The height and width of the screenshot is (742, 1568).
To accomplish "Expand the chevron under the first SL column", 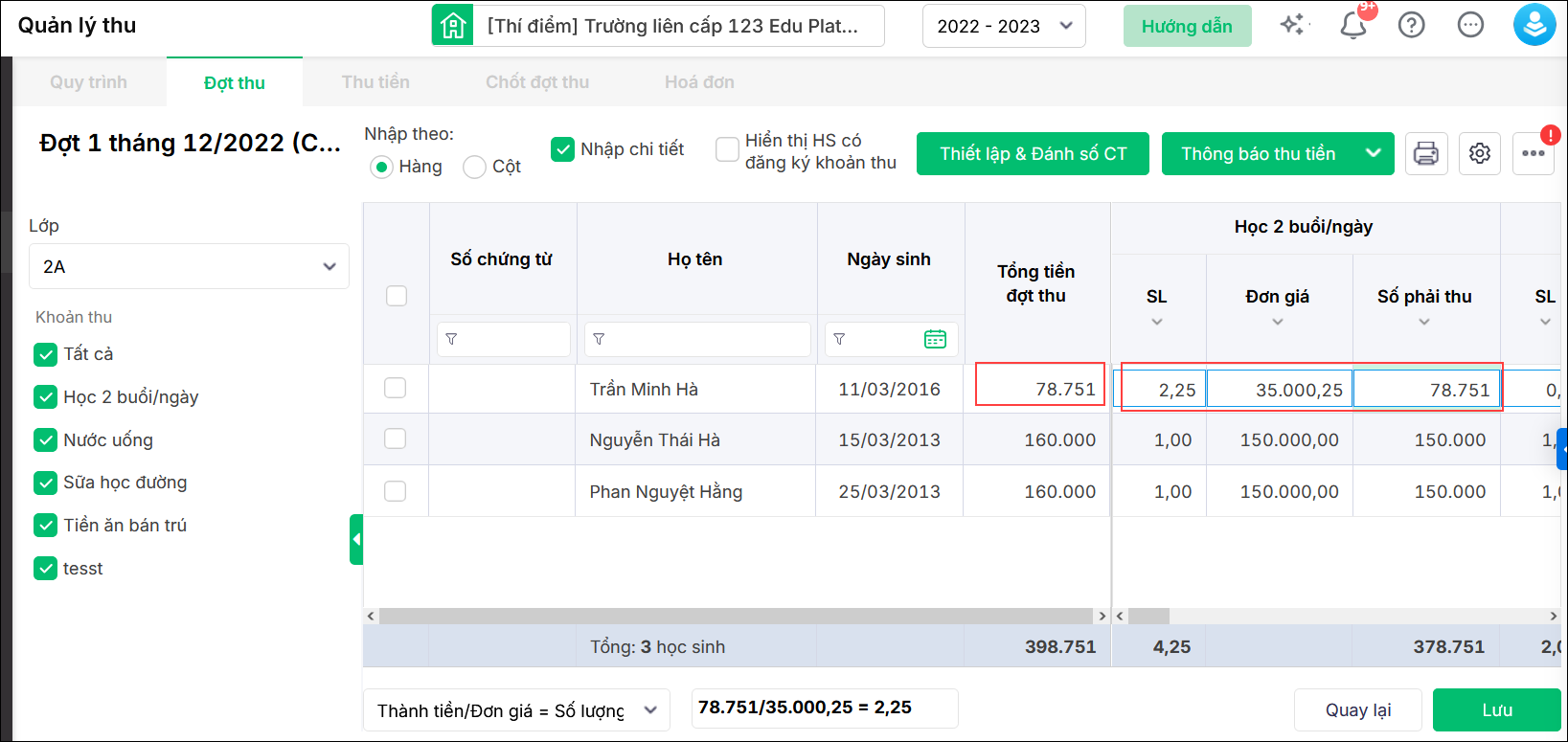I will pos(1157,322).
